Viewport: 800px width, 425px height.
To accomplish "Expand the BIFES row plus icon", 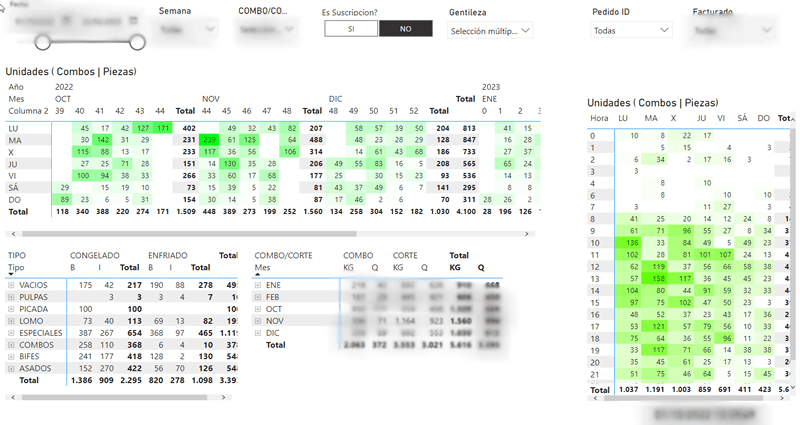I will coord(11,356).
